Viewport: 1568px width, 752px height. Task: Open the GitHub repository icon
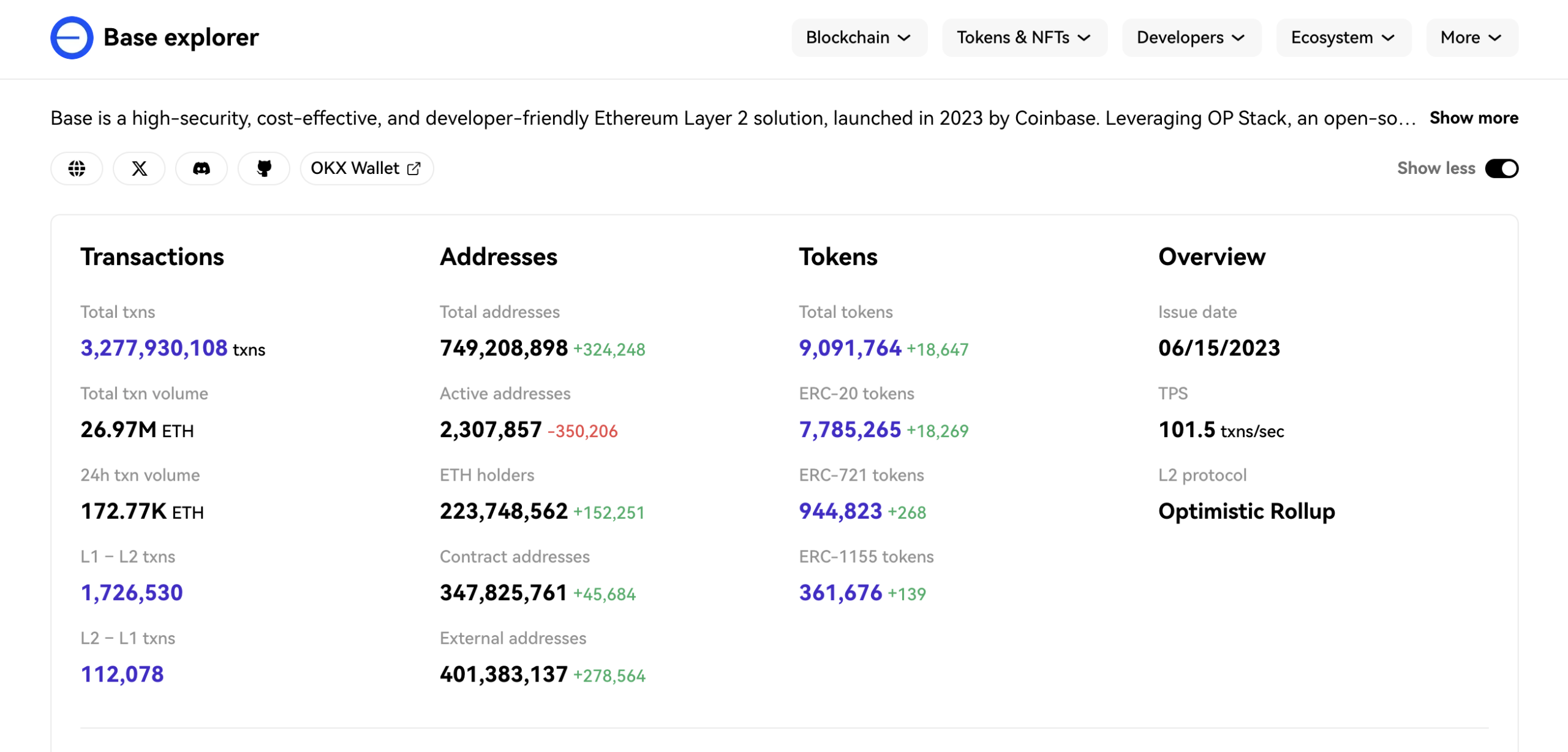click(264, 168)
